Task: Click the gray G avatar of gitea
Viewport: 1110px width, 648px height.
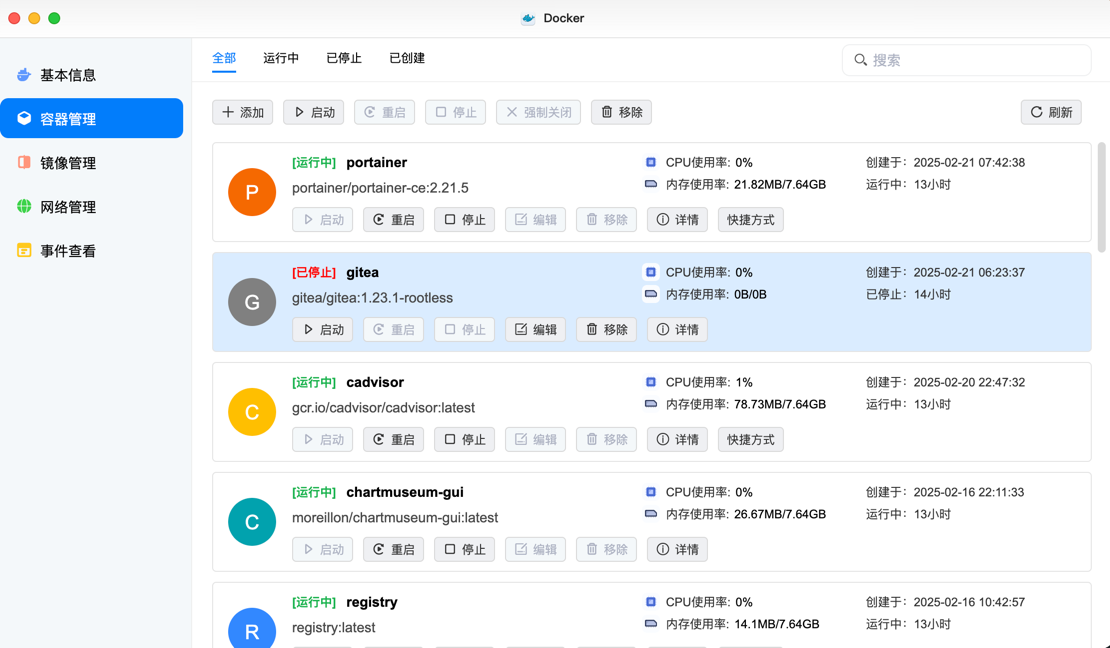Action: tap(252, 302)
